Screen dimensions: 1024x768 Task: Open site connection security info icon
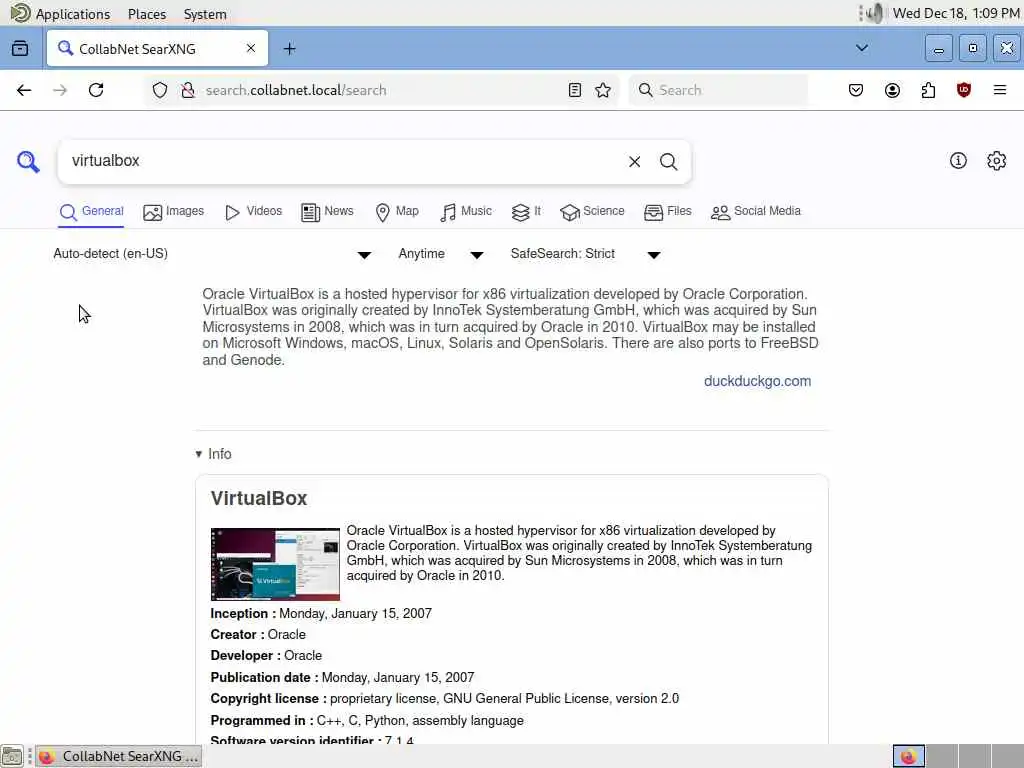coord(188,90)
